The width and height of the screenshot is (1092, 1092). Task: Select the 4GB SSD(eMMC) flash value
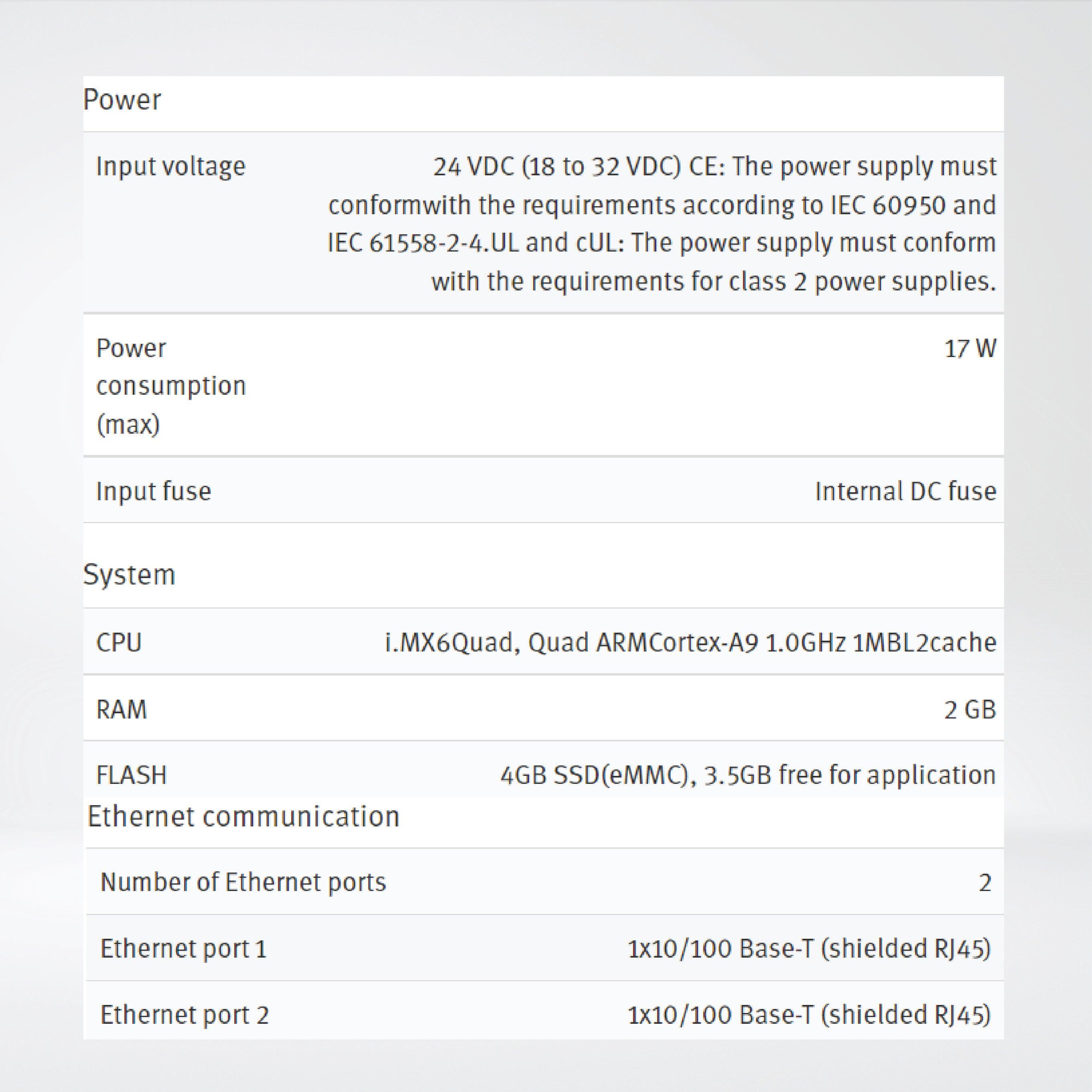747,775
